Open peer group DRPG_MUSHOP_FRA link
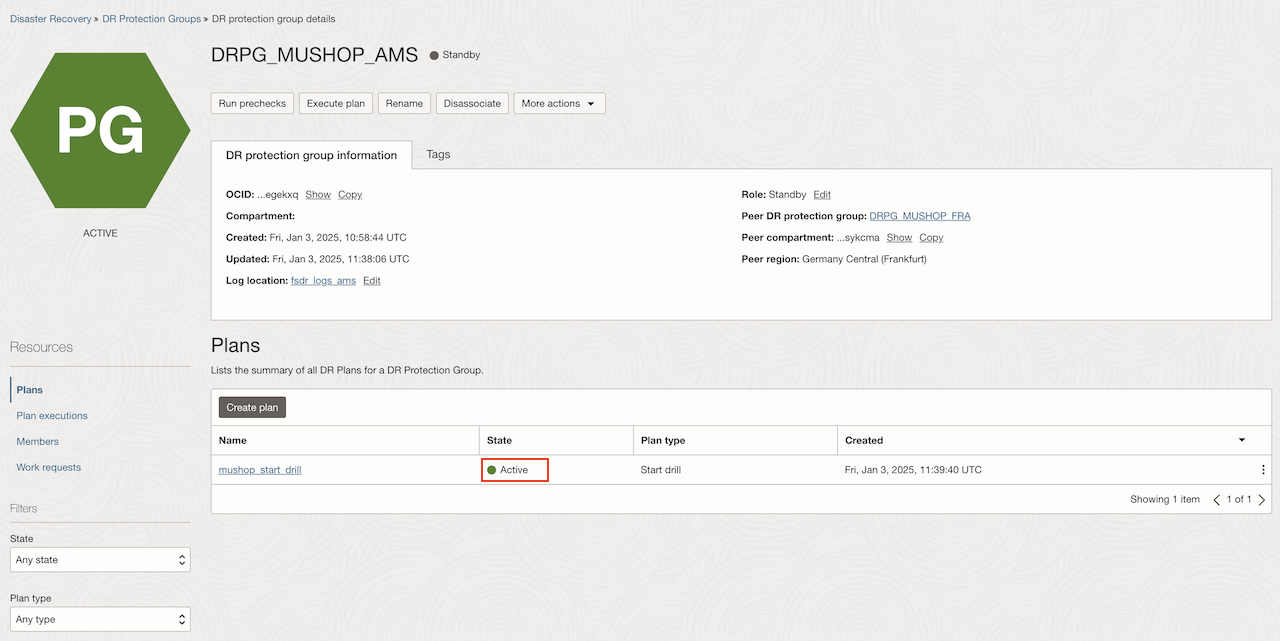1280x641 pixels. click(920, 216)
